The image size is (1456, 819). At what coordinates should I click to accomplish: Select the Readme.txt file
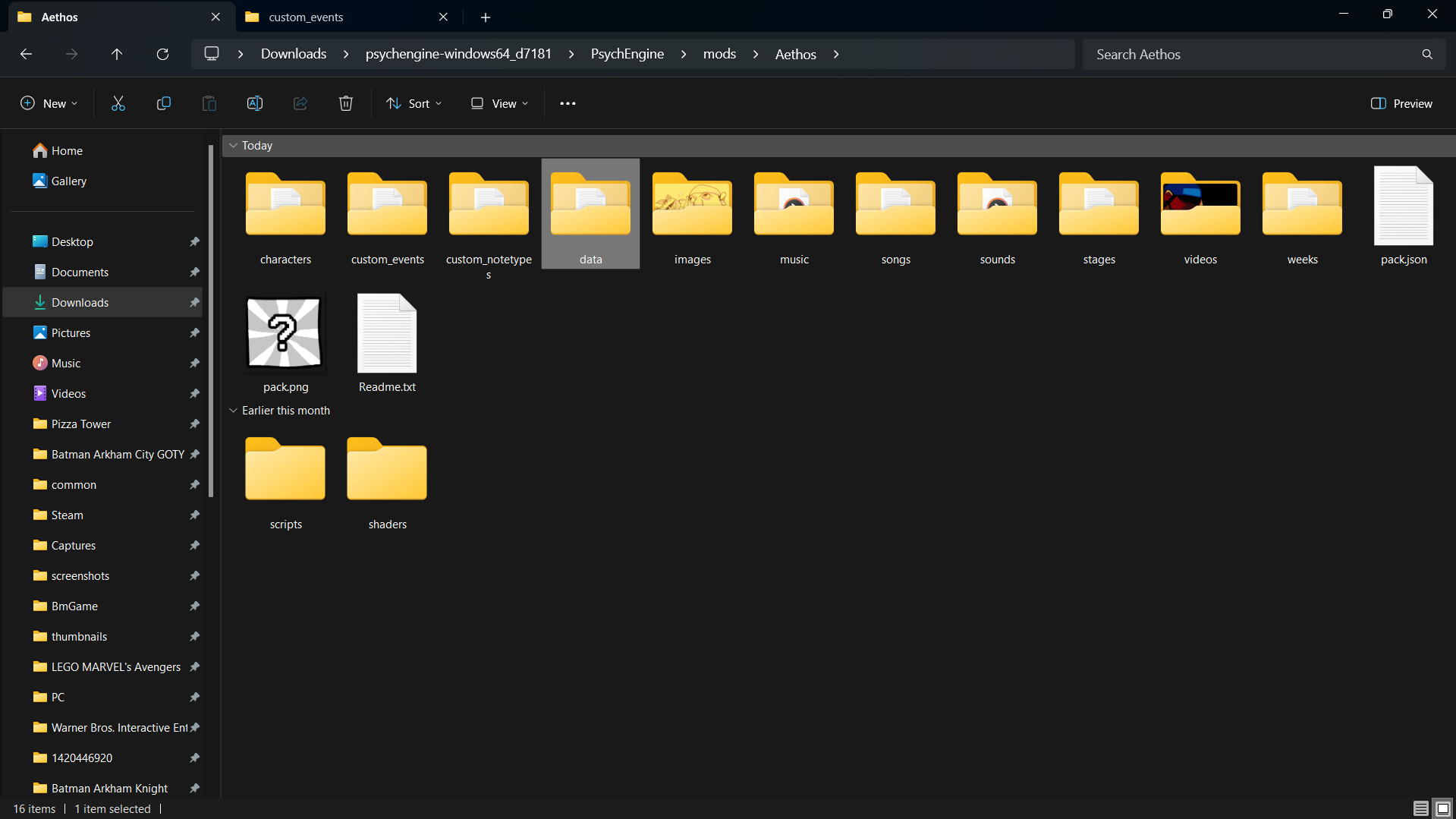[x=387, y=343]
